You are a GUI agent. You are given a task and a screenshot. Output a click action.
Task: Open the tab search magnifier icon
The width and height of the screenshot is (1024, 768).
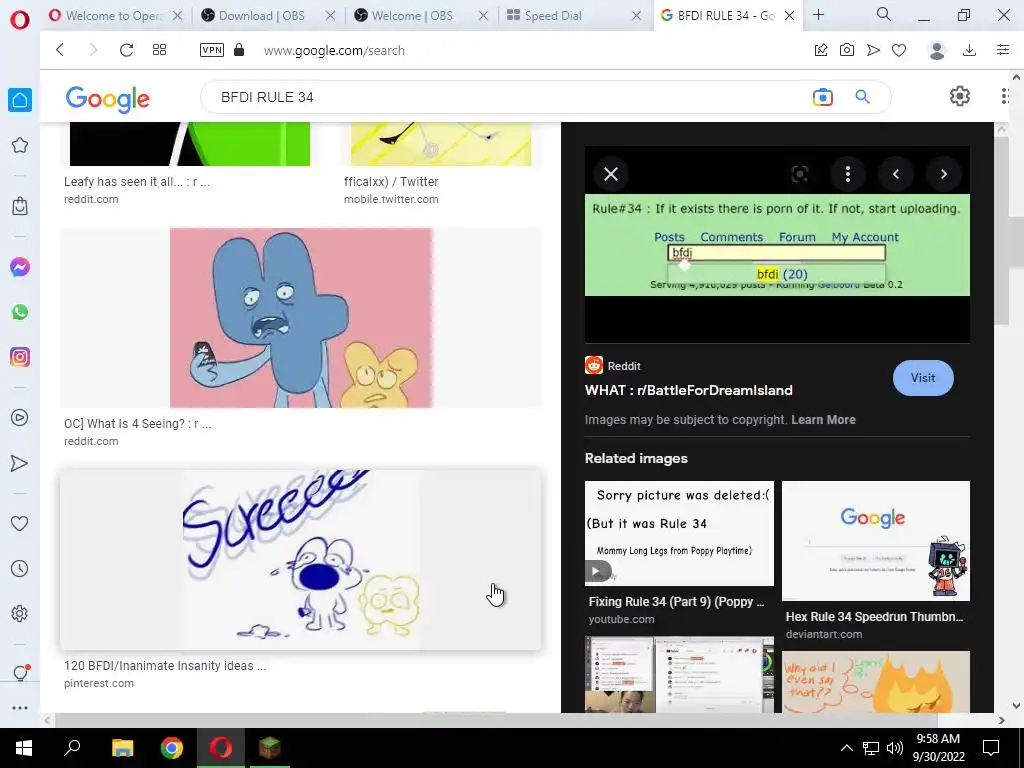pyautogui.click(x=884, y=14)
